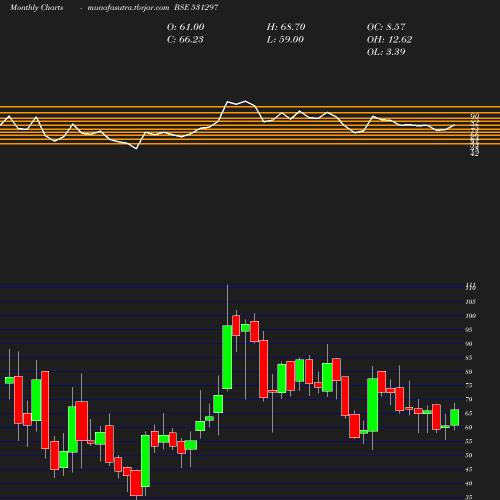Click the 85 price axis label
This screenshot has width=500, height=500.
469,358
